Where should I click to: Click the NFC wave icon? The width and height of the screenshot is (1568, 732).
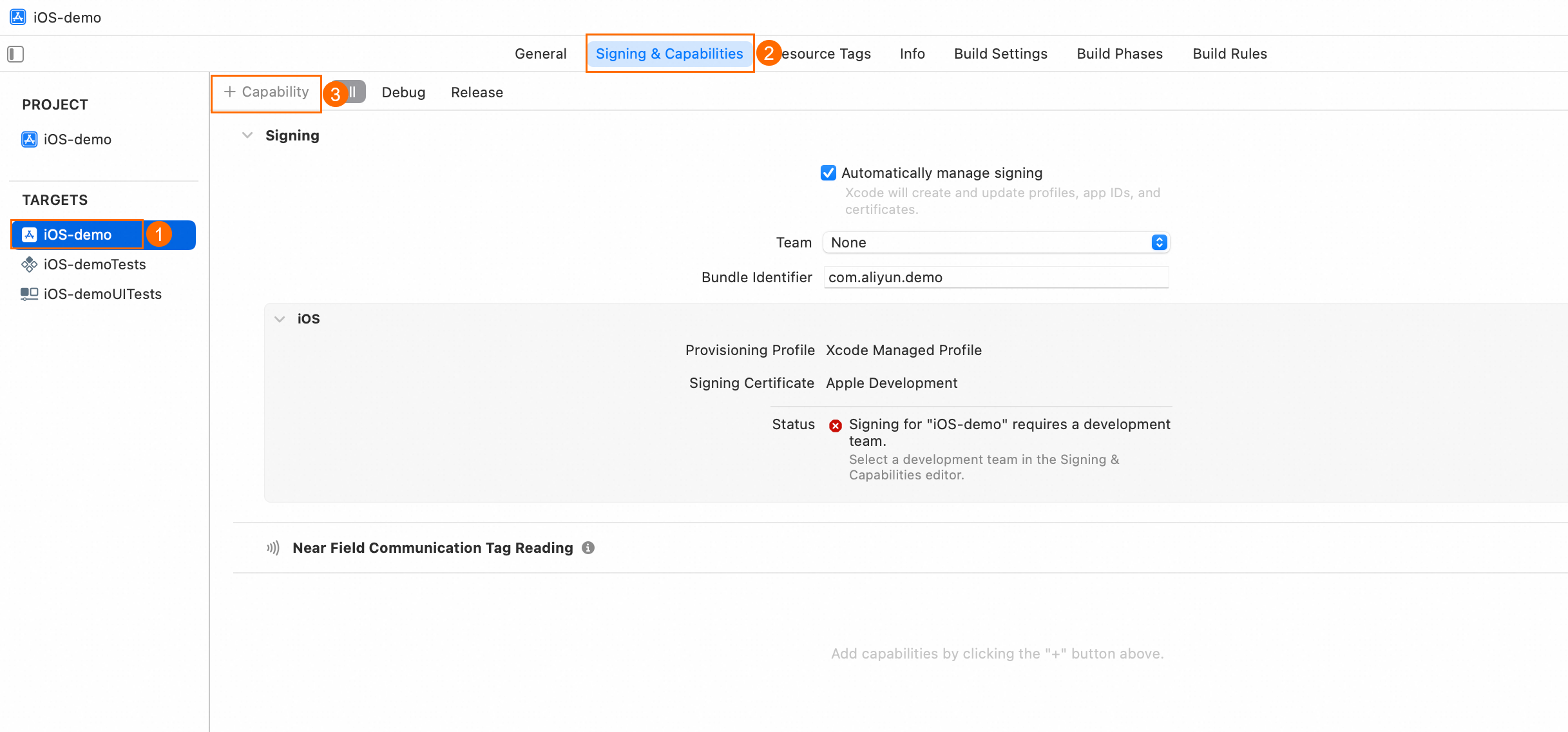click(273, 548)
